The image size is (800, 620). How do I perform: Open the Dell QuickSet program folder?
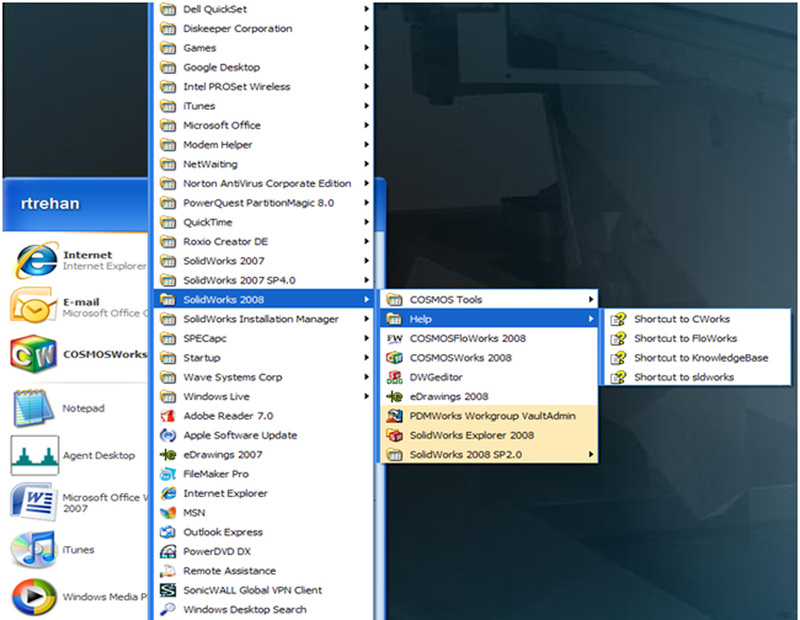pyautogui.click(x=264, y=9)
